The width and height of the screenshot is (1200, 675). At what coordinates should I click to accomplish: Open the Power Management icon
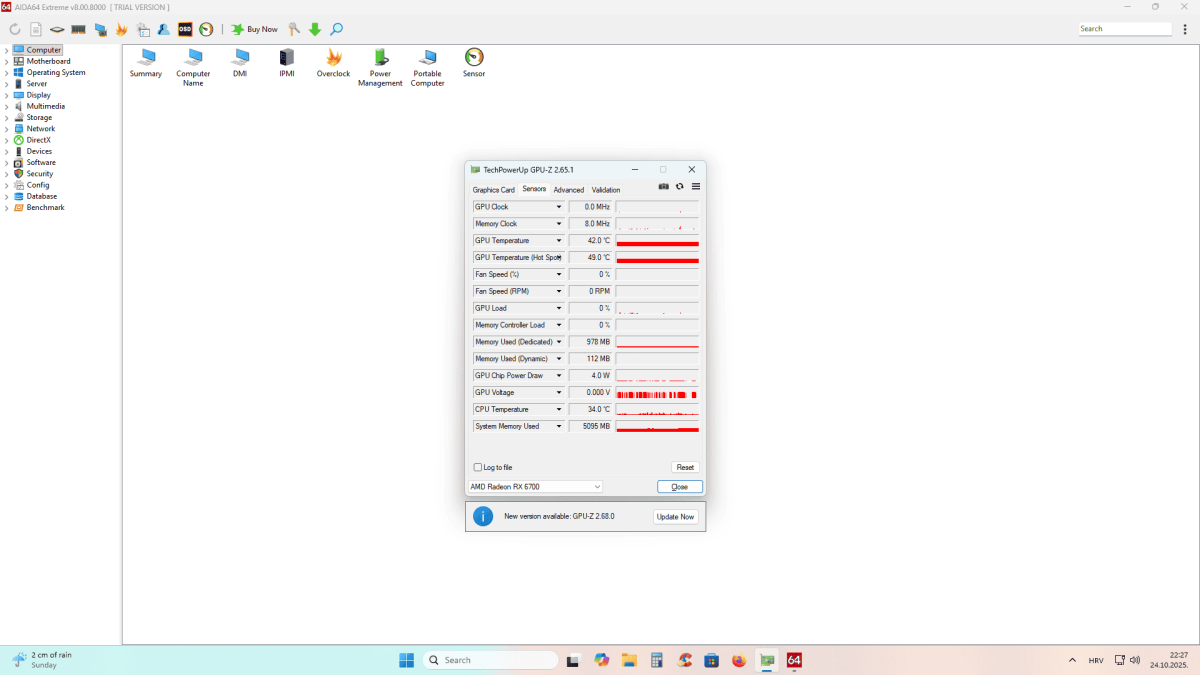[380, 59]
